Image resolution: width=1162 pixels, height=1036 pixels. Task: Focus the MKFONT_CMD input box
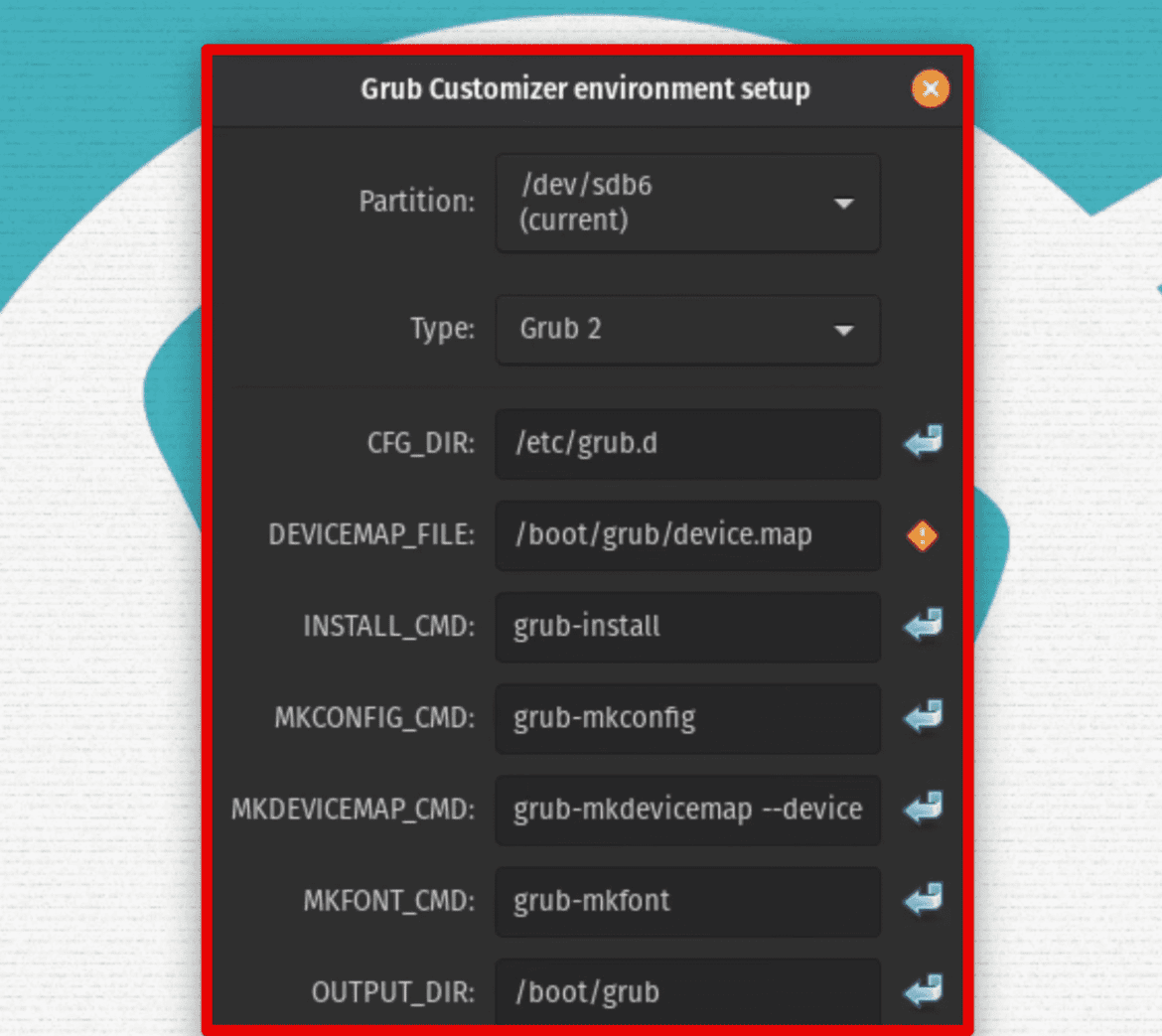pyautogui.click(x=687, y=901)
